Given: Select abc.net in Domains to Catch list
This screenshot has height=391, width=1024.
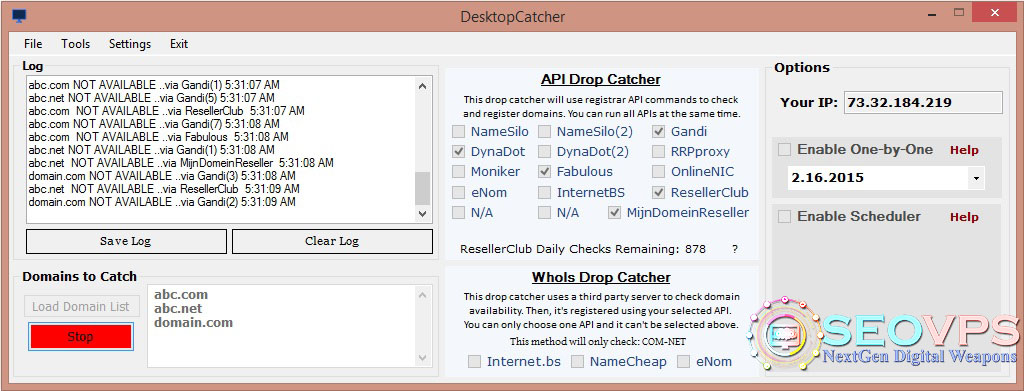Looking at the screenshot, I should click(178, 308).
